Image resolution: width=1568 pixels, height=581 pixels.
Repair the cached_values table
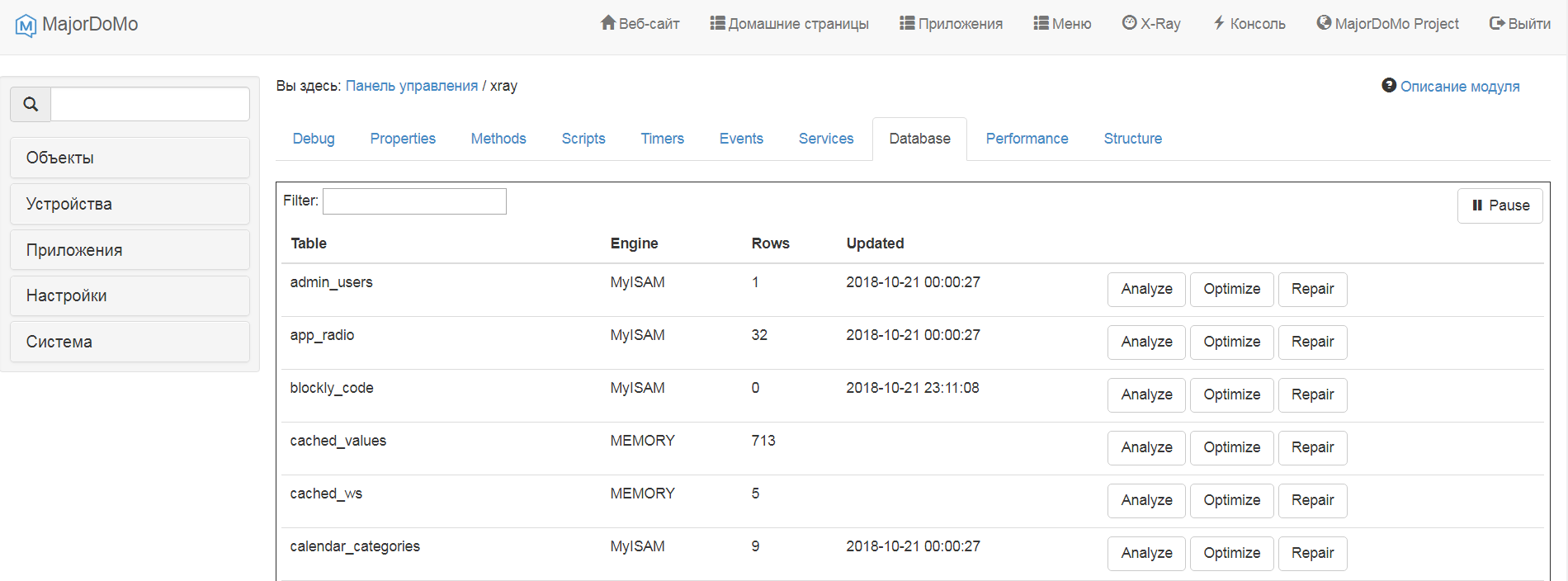click(1312, 447)
